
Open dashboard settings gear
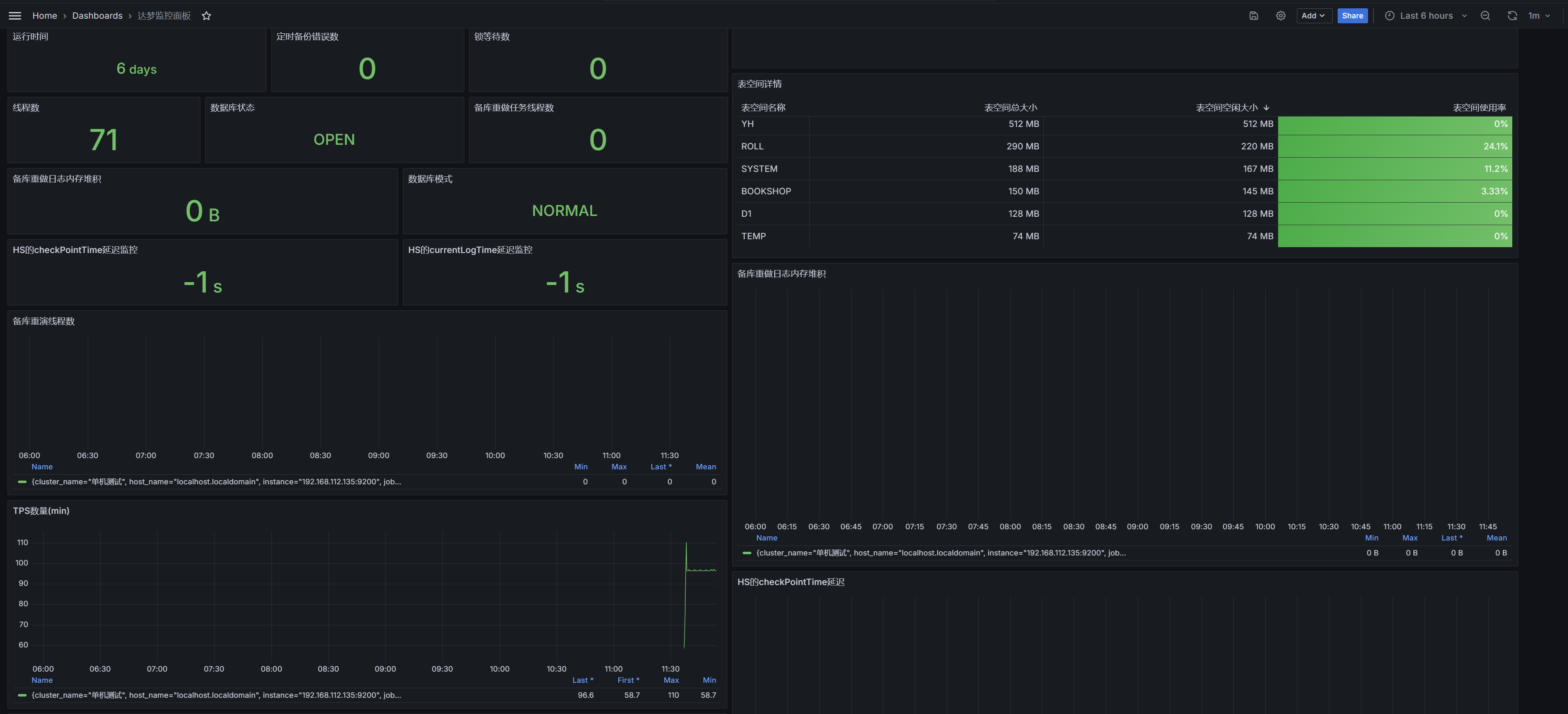click(1280, 16)
